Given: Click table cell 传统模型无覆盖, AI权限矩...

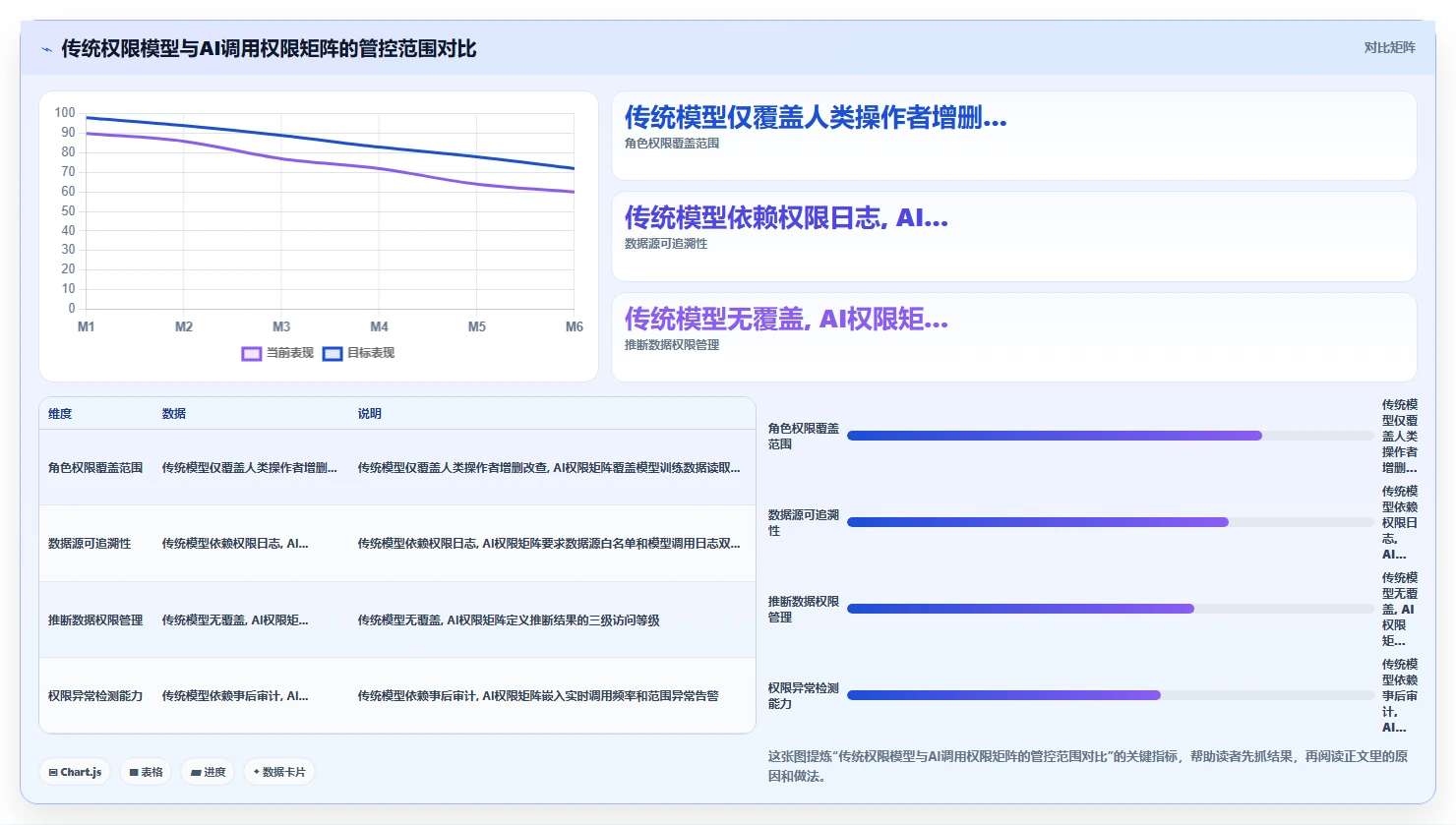Looking at the screenshot, I should click(235, 620).
